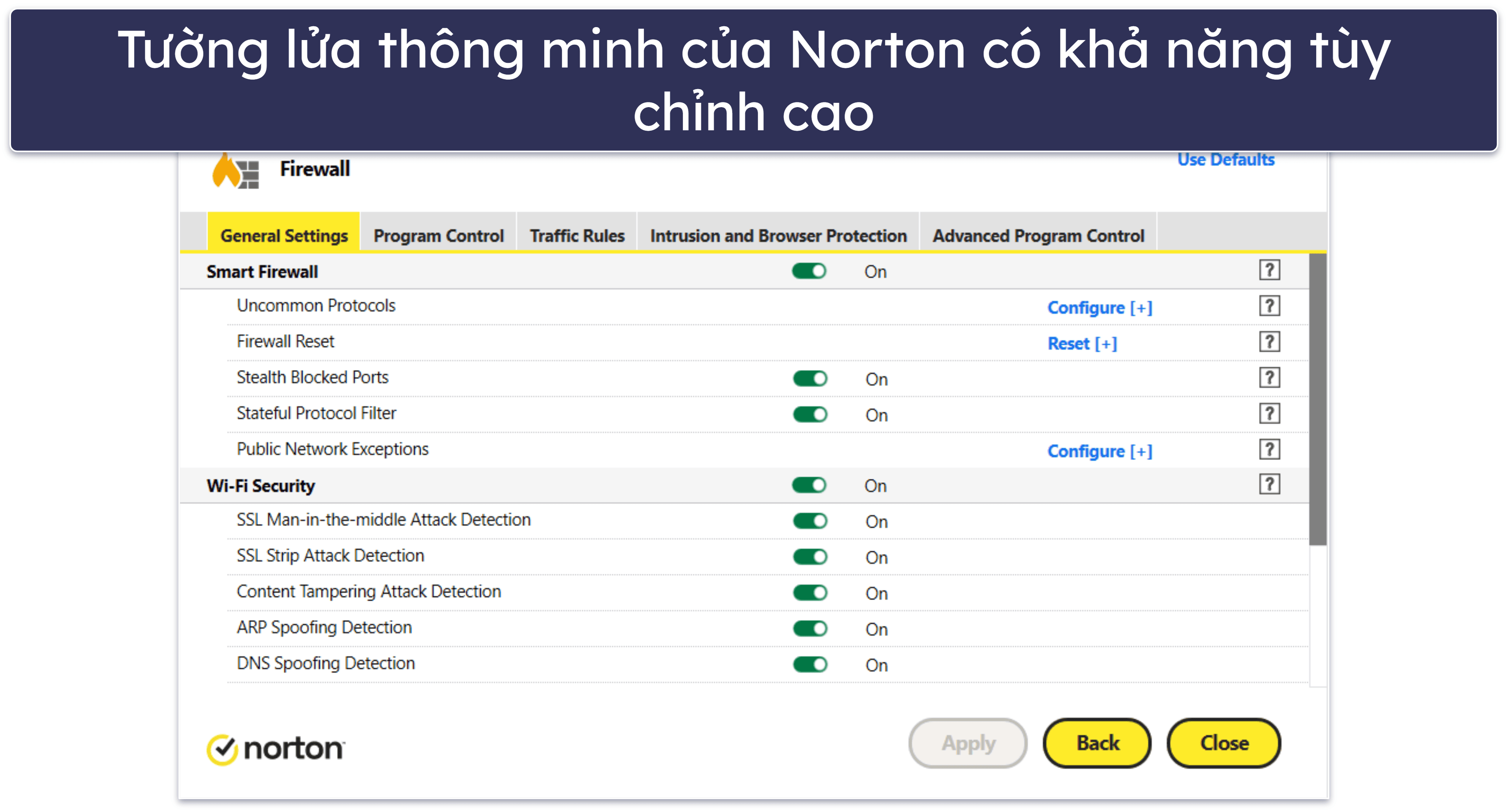The height and width of the screenshot is (812, 1507).
Task: Open help for Stateful Protocol Filter
Action: (1269, 414)
